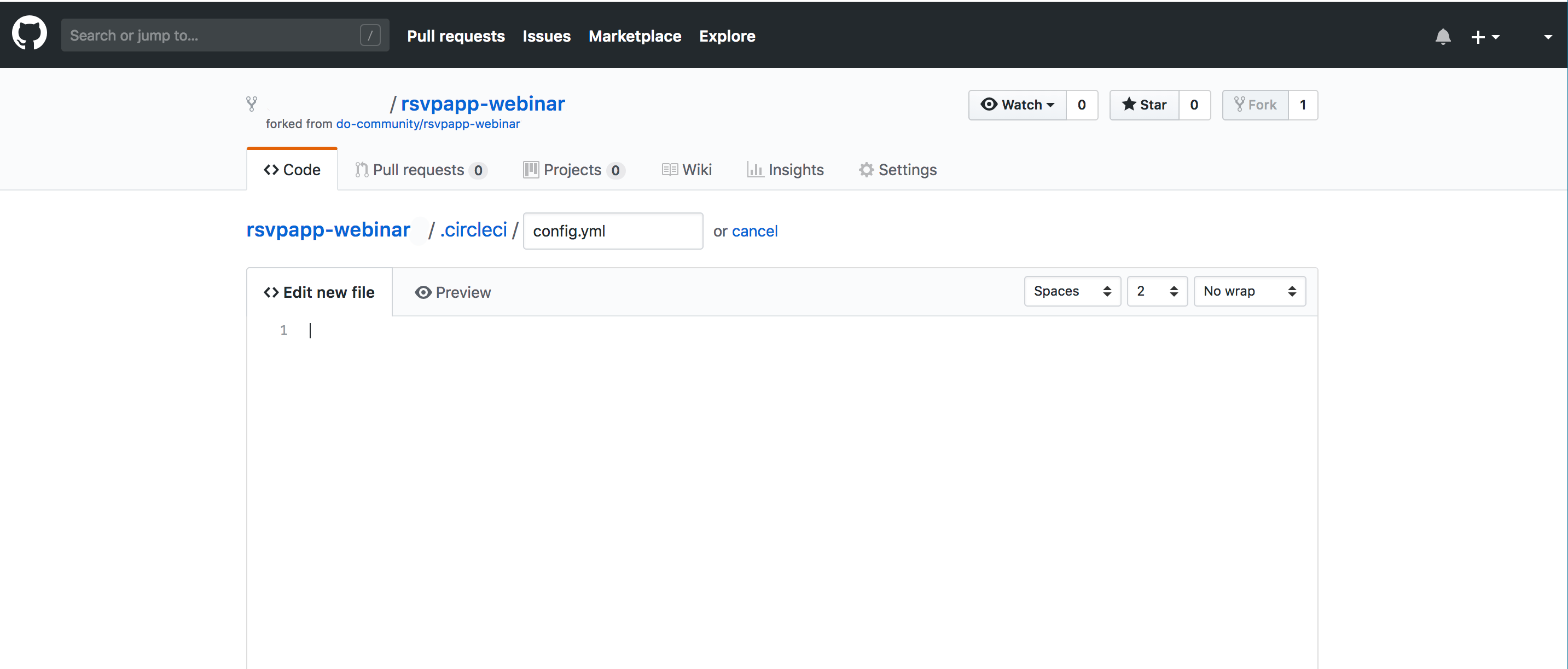Image resolution: width=1568 pixels, height=669 pixels.
Task: Open Marketplace in top navigation
Action: coord(635,36)
